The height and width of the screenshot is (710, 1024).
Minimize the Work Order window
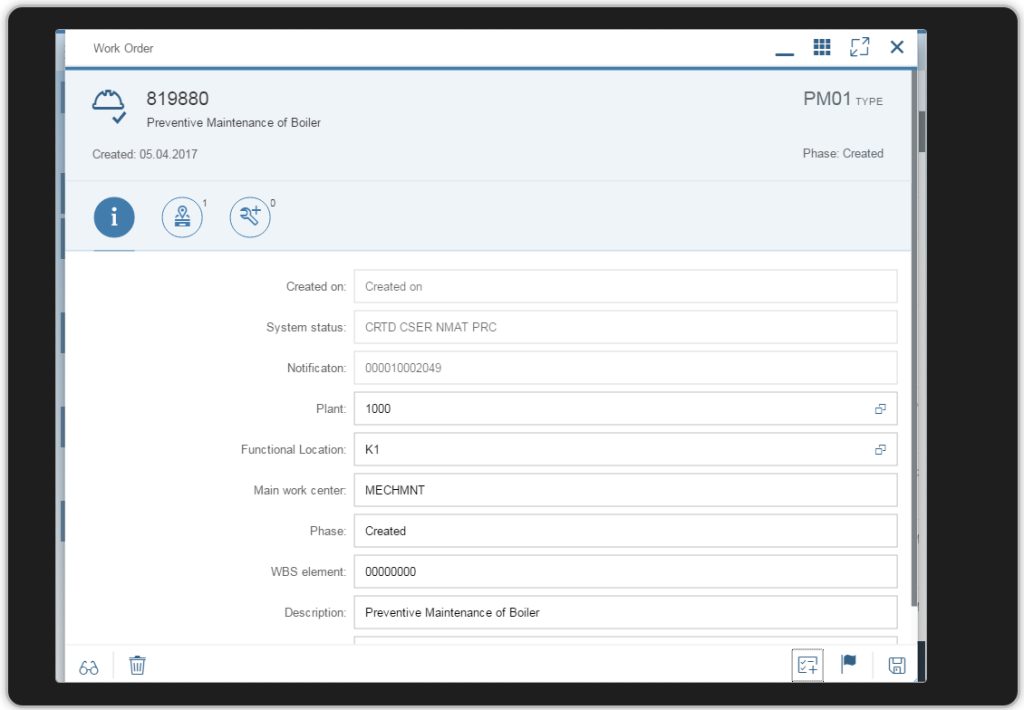click(x=784, y=54)
